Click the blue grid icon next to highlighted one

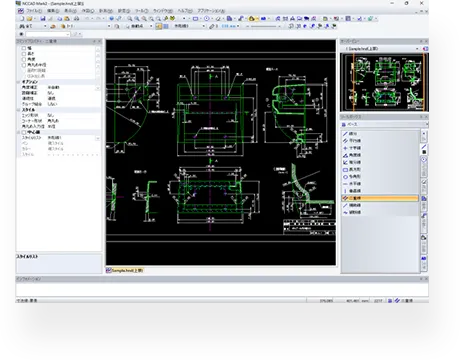pyautogui.click(x=166, y=26)
